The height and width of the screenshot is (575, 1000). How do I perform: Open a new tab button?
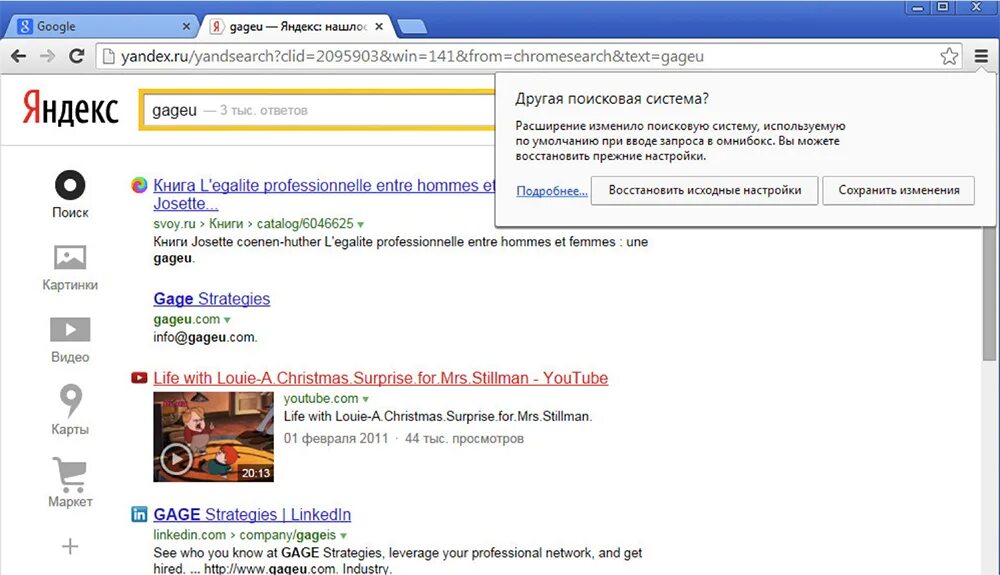point(411,26)
